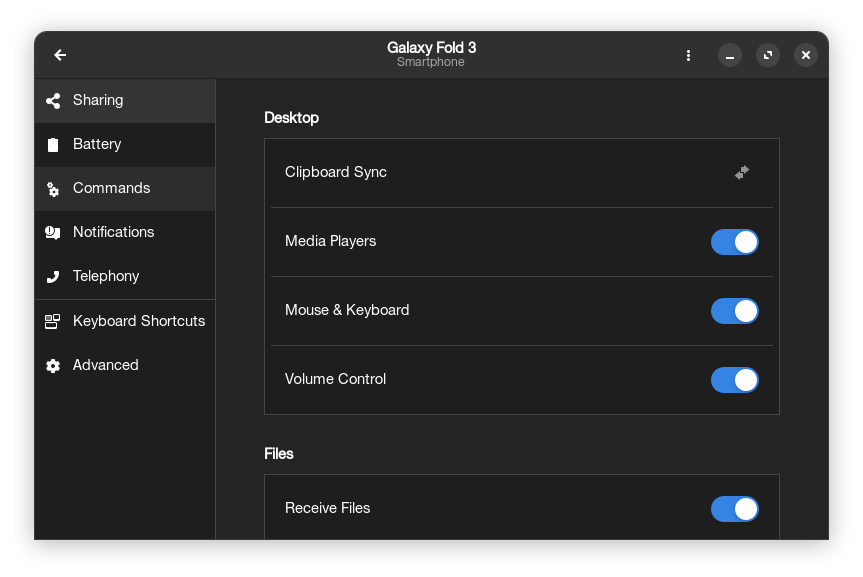Click the Notifications bubble icon
863x577 pixels.
pyautogui.click(x=53, y=233)
